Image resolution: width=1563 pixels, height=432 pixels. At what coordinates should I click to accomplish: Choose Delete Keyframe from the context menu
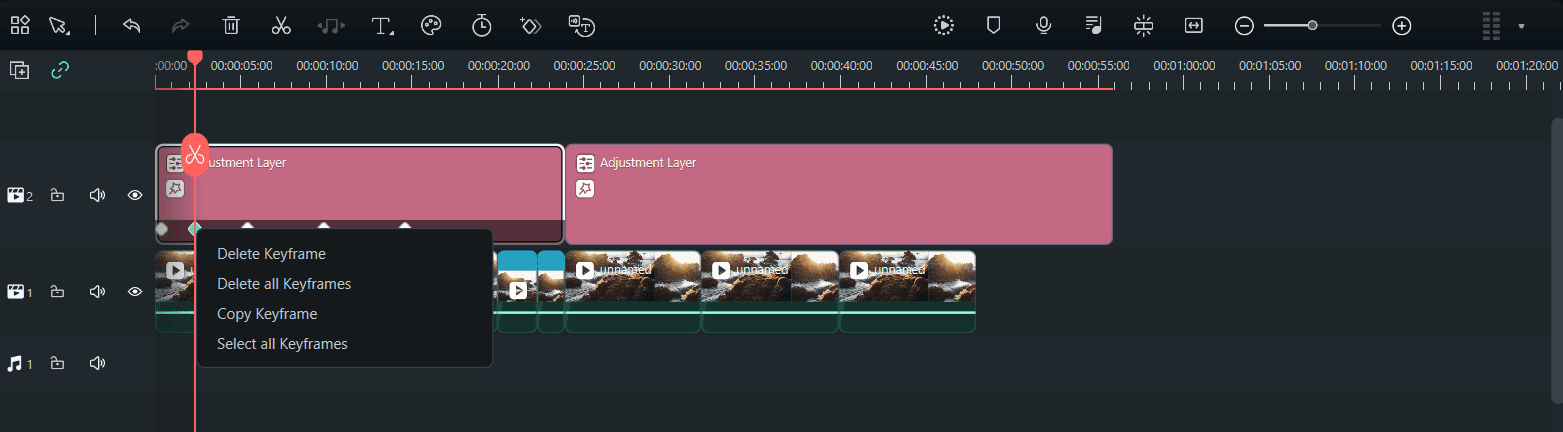[x=271, y=254]
